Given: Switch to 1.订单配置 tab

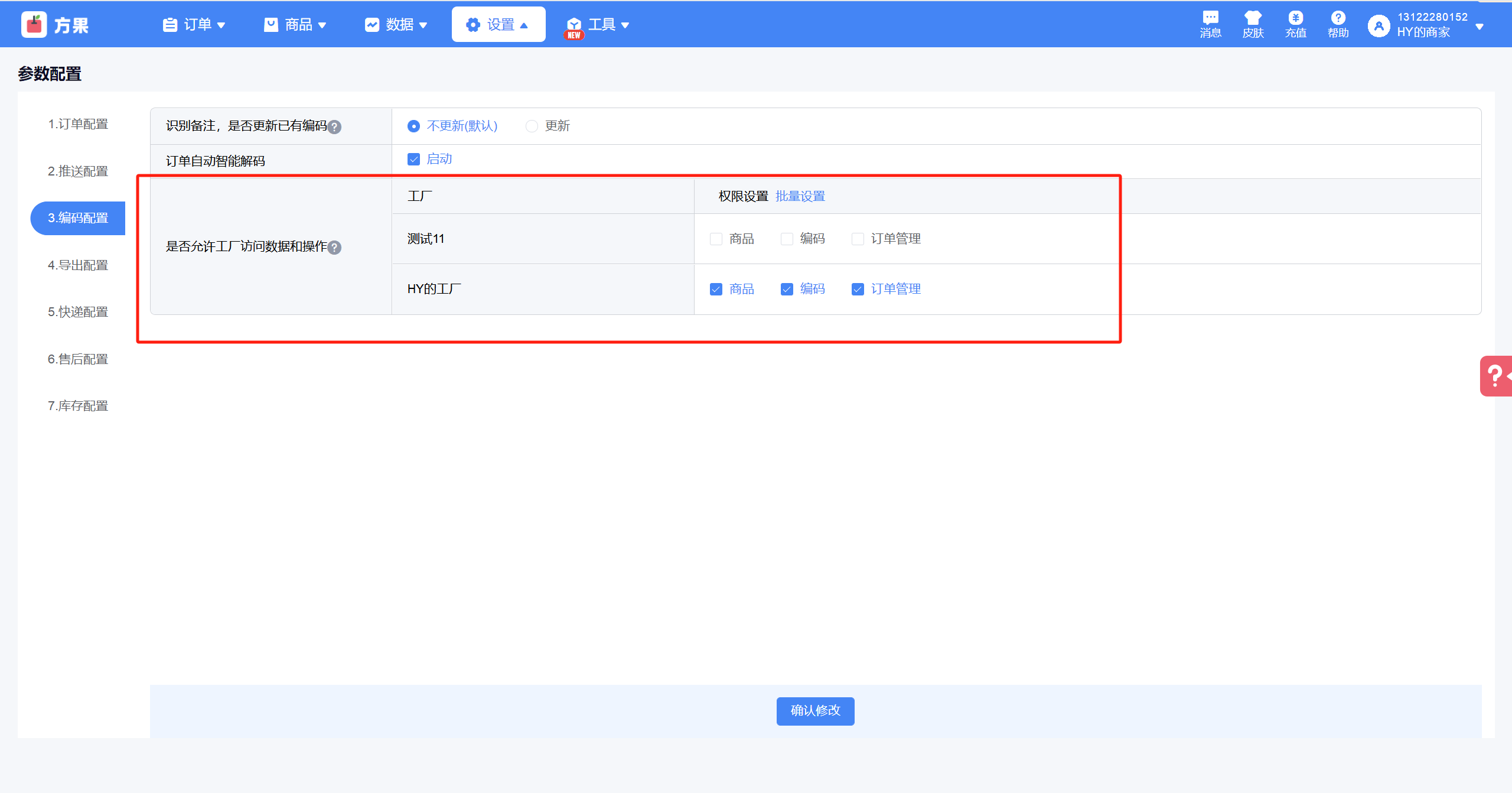Looking at the screenshot, I should (x=78, y=124).
